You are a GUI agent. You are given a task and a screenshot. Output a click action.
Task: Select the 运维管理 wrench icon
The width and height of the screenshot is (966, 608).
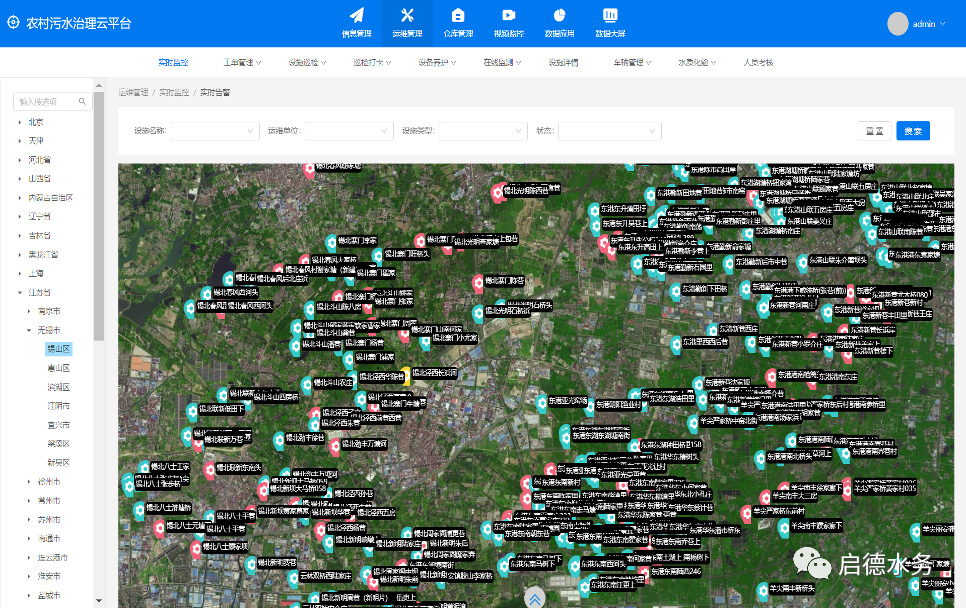pyautogui.click(x=407, y=16)
